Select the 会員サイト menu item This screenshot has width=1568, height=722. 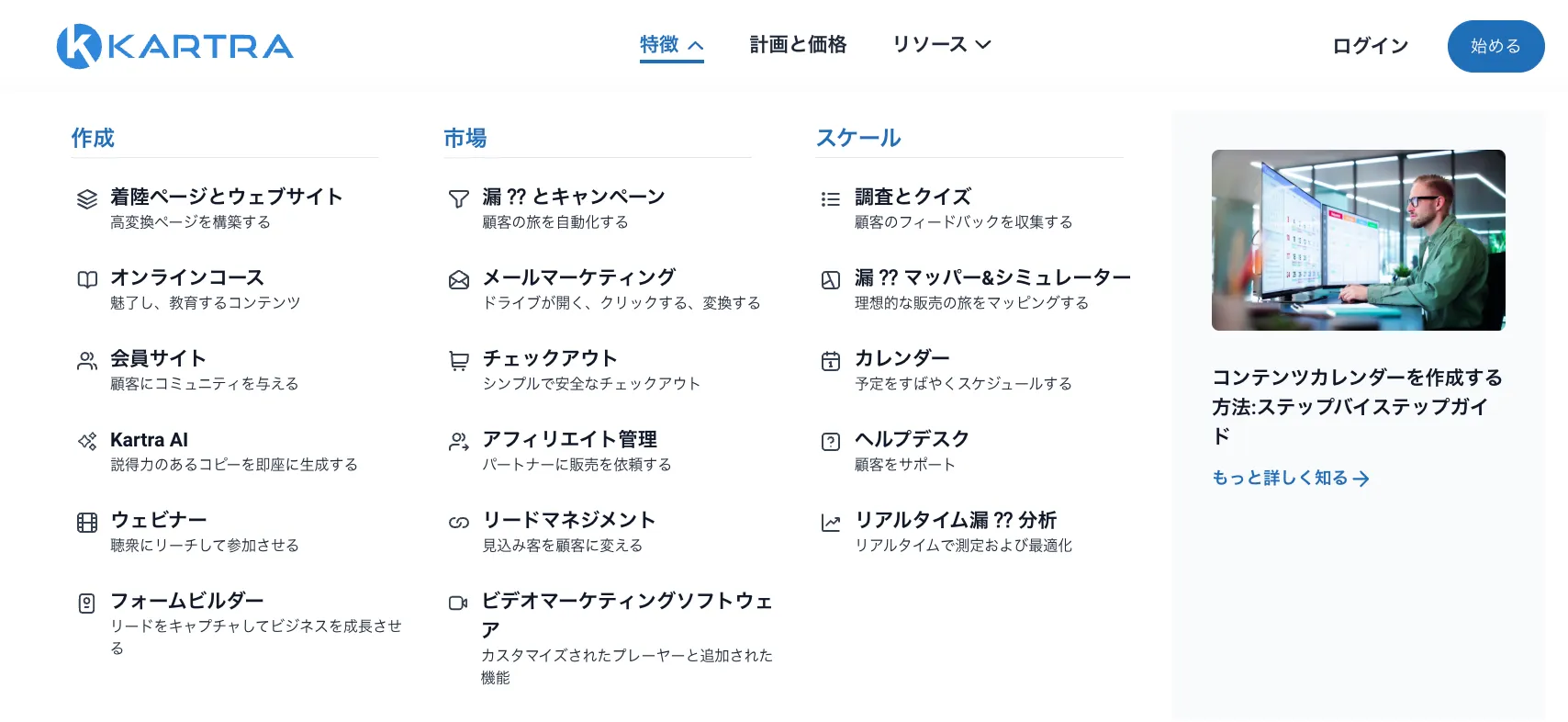click(158, 359)
